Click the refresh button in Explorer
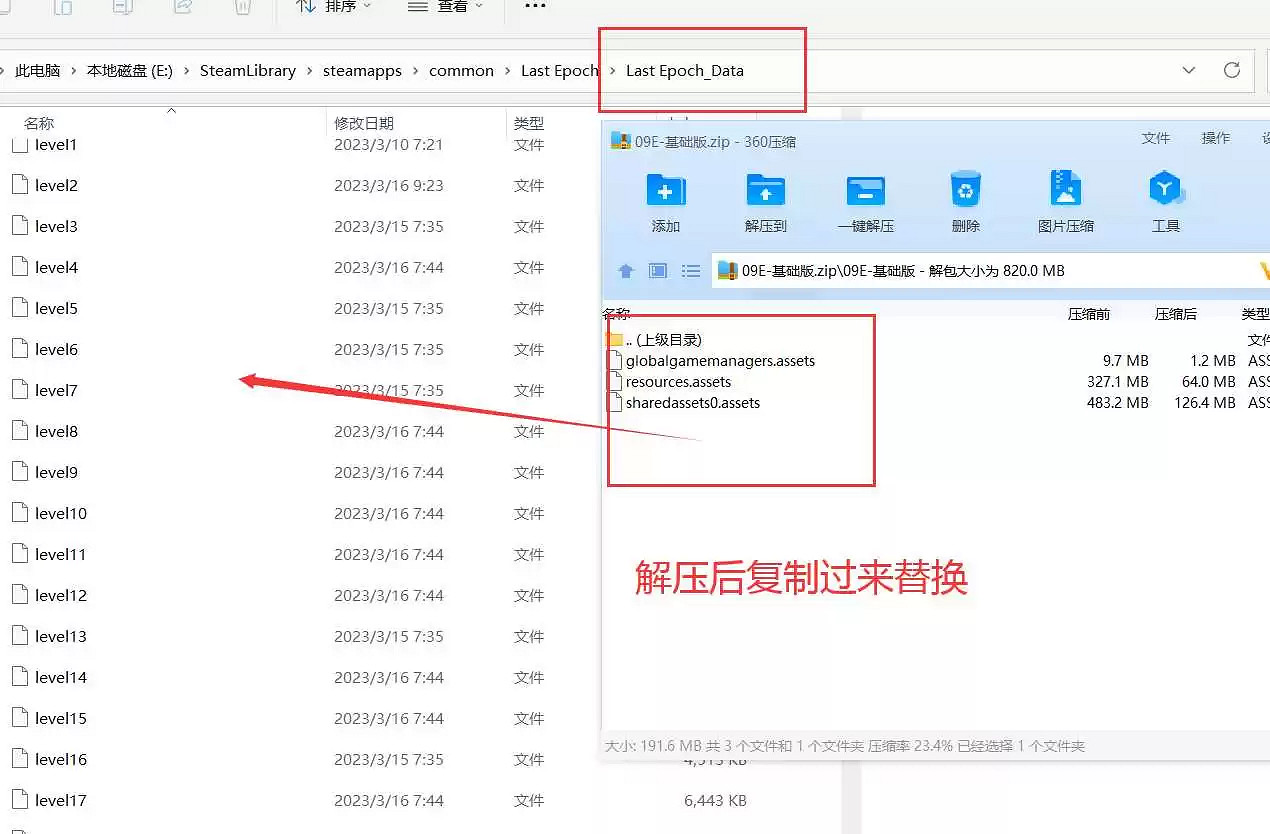 pos(1232,70)
